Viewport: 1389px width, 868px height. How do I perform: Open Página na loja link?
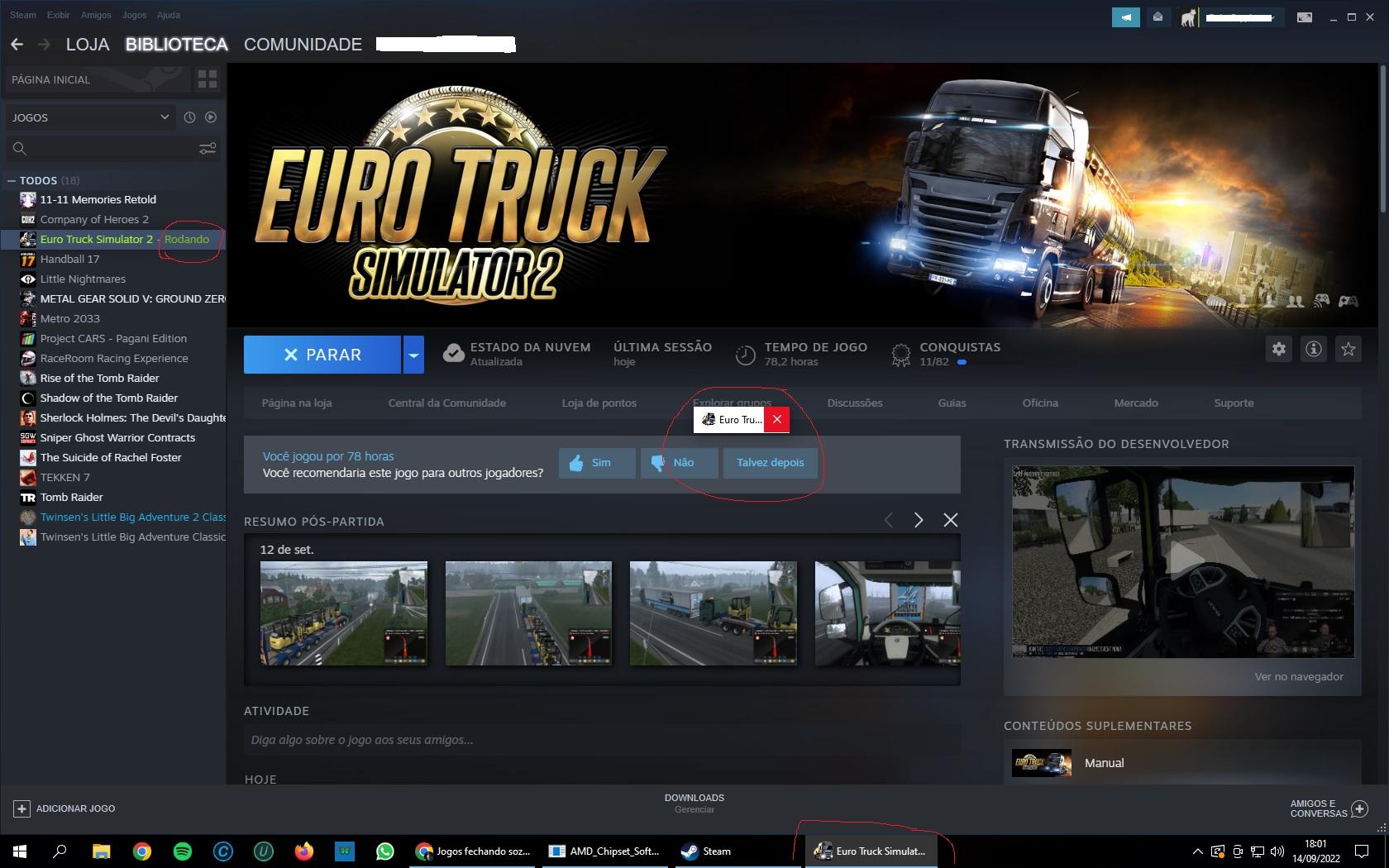(297, 403)
